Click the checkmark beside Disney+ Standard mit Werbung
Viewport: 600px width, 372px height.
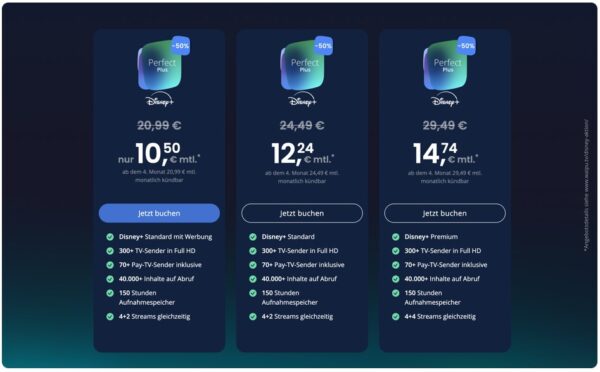(110, 237)
